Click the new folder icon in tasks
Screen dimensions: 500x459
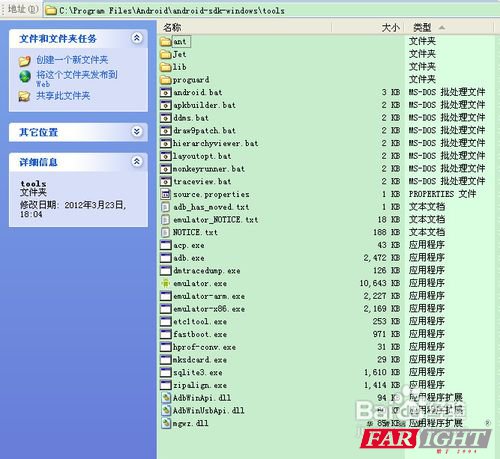pos(25,61)
